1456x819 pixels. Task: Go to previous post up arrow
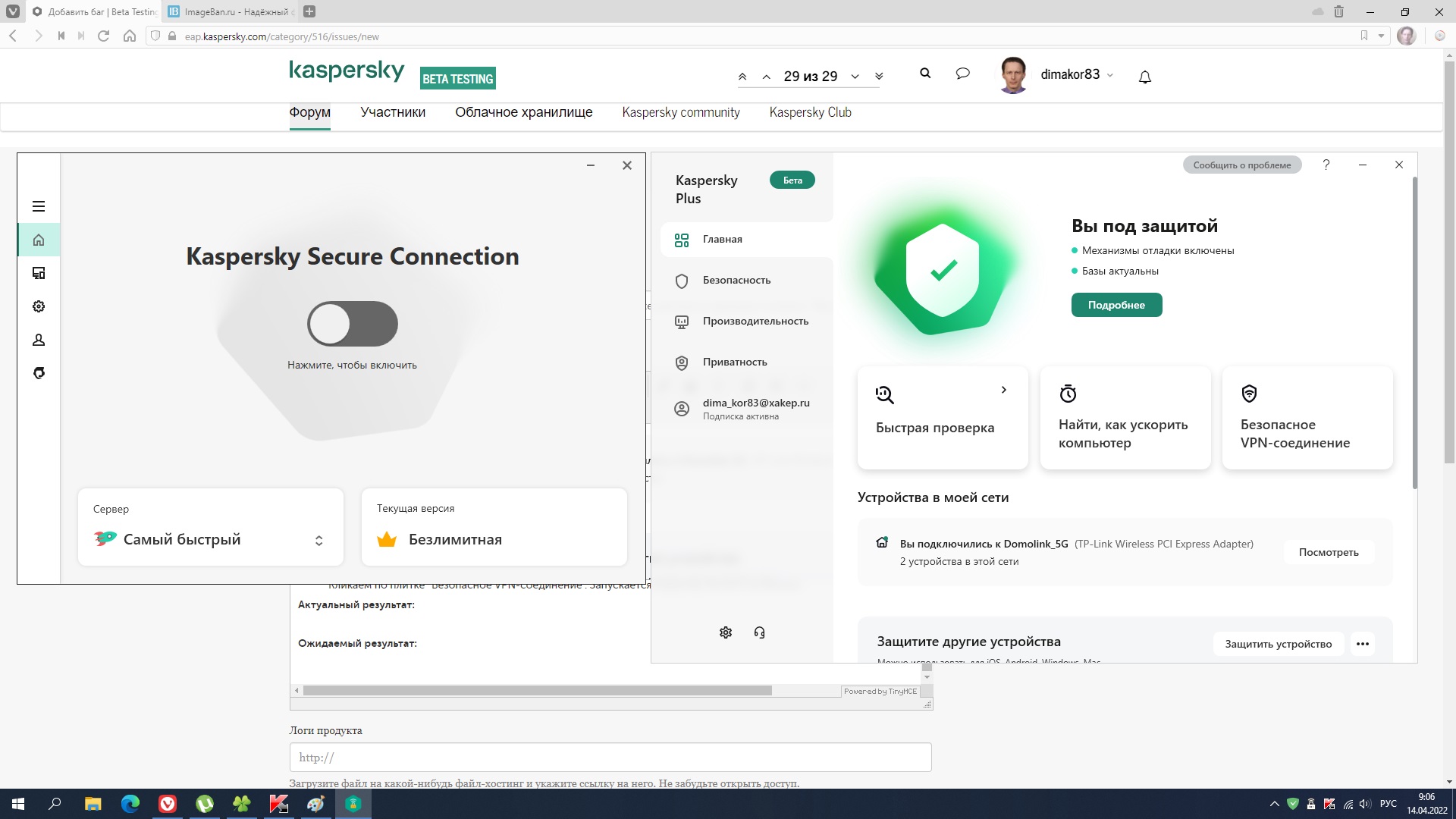[767, 77]
